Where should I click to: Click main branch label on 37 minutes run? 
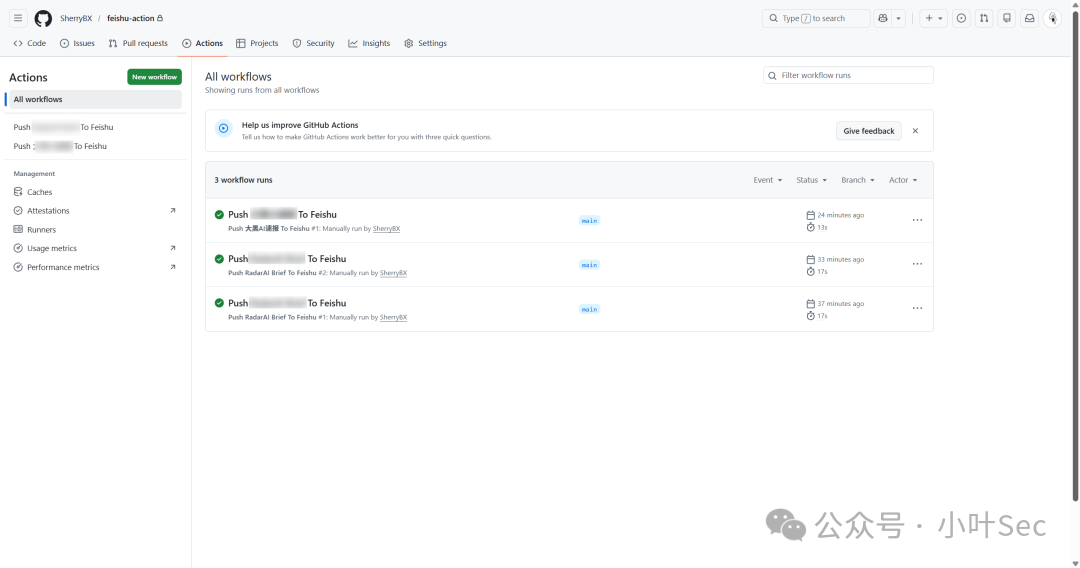coord(589,310)
